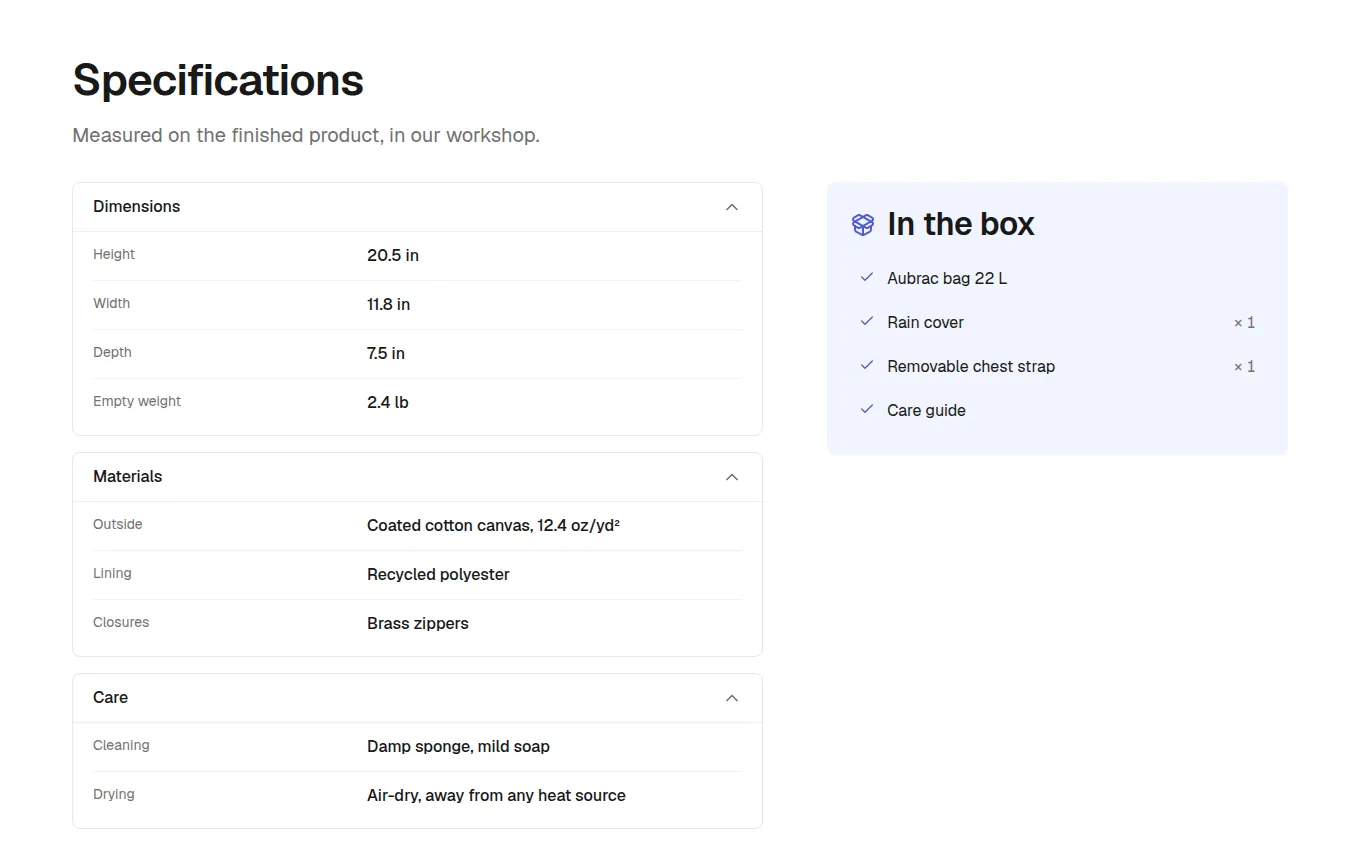1360x850 pixels.
Task: Click the value 2.4 lb
Action: point(388,402)
